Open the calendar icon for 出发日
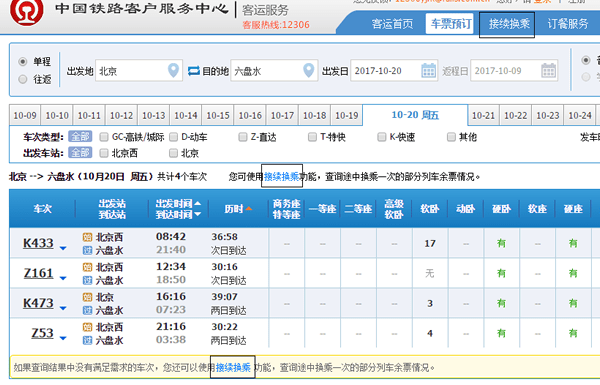The height and width of the screenshot is (385, 600). pos(429,70)
